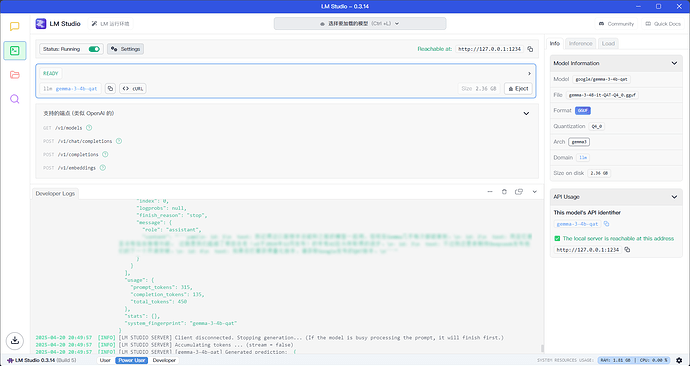
Task: Switch to the Info tab
Action: [x=555, y=44]
